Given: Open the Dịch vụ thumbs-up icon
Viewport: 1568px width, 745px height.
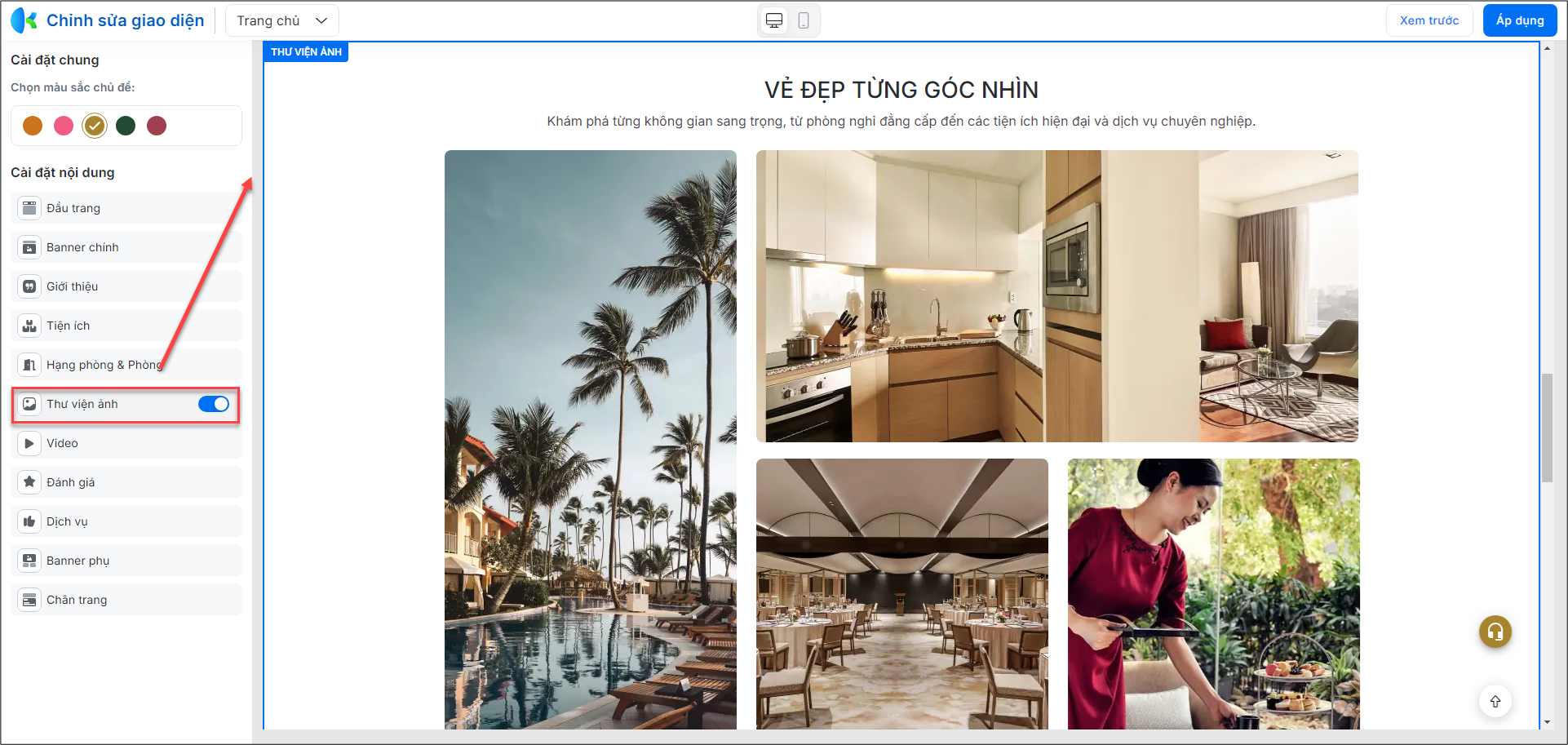Looking at the screenshot, I should pos(29,521).
